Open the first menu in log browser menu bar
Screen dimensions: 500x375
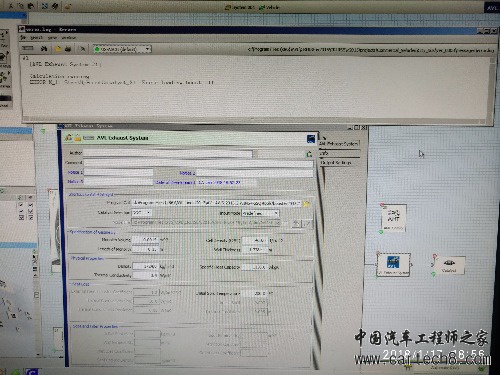tap(23, 38)
